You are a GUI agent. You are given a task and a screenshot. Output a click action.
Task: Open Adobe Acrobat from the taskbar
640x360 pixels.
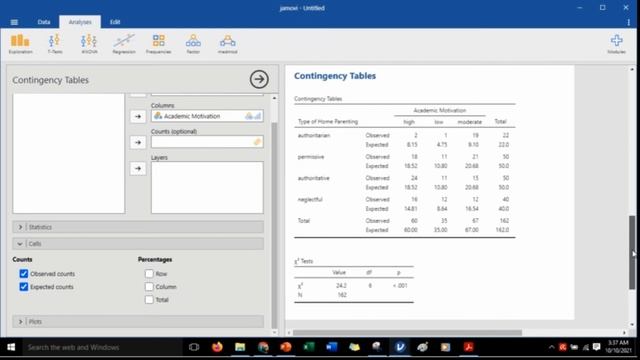click(x=469, y=347)
